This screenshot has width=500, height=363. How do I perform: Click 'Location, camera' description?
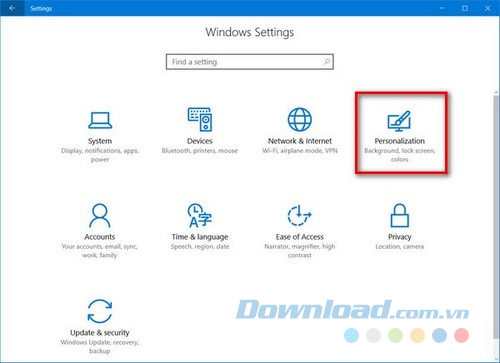point(400,247)
